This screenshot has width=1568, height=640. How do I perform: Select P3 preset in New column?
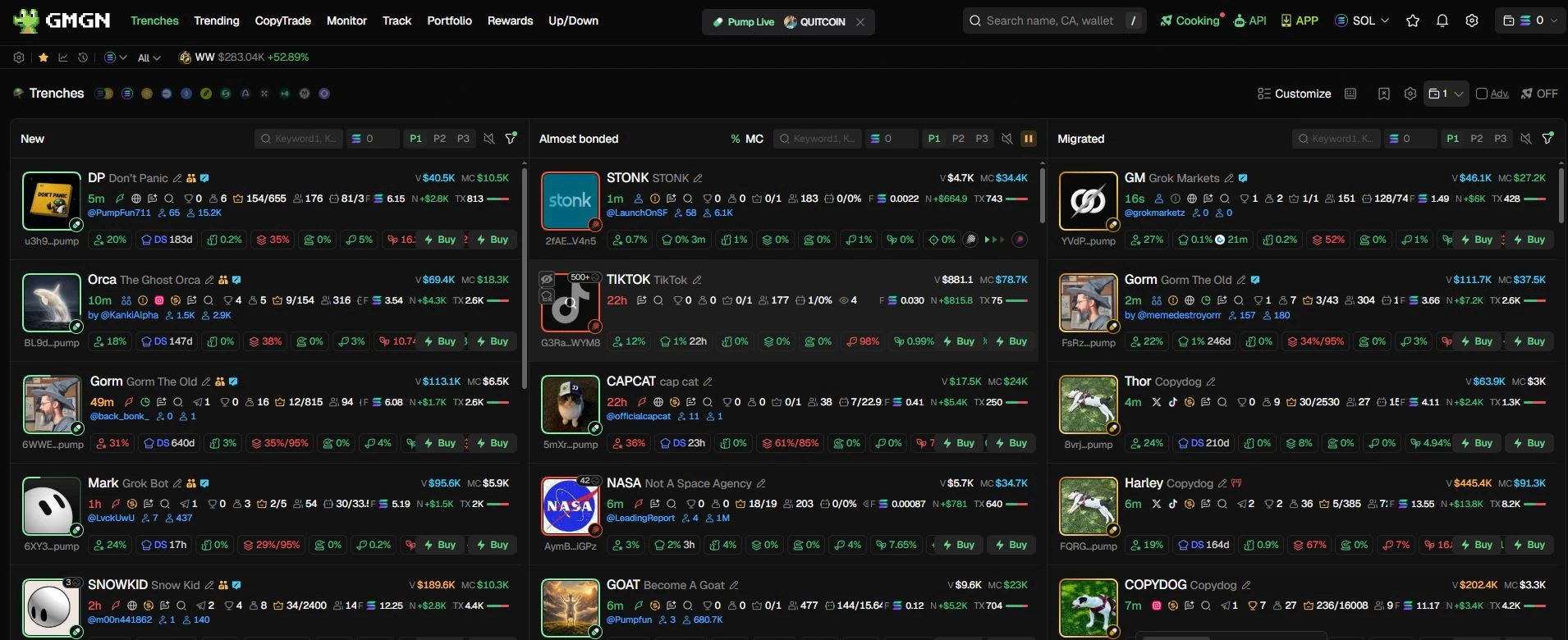click(x=463, y=139)
